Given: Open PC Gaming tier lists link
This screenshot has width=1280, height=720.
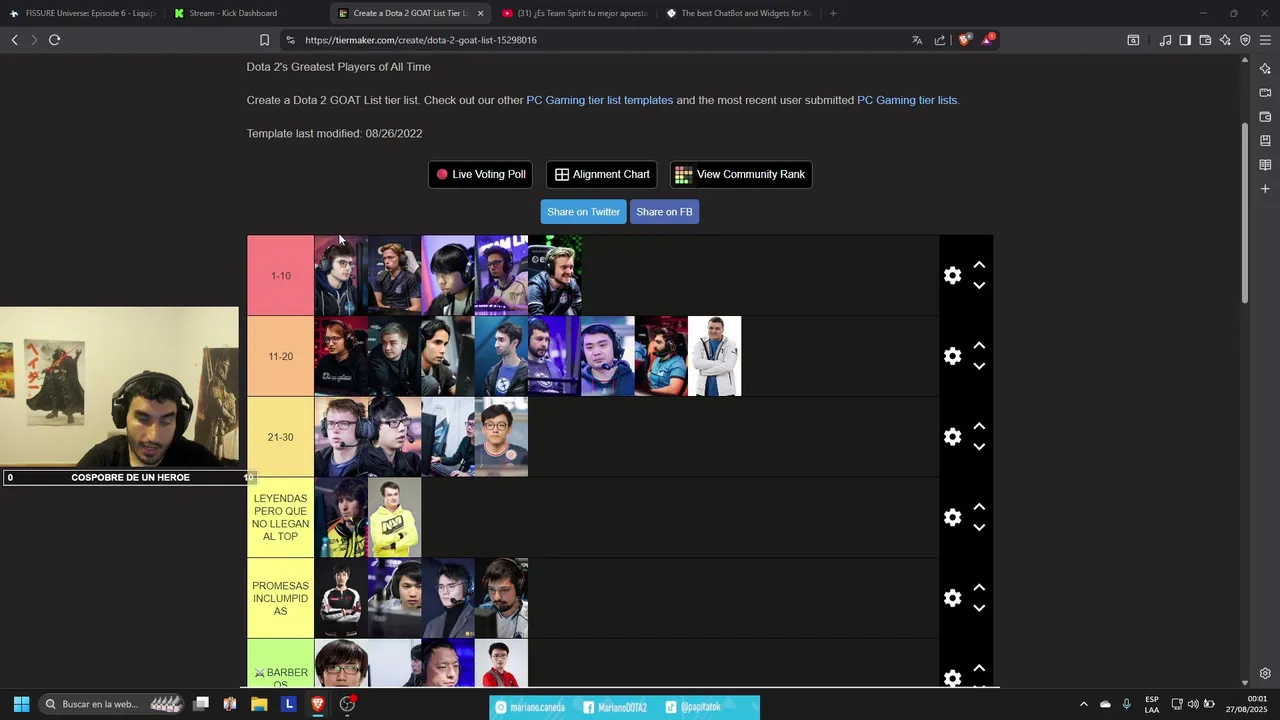Looking at the screenshot, I should (907, 100).
